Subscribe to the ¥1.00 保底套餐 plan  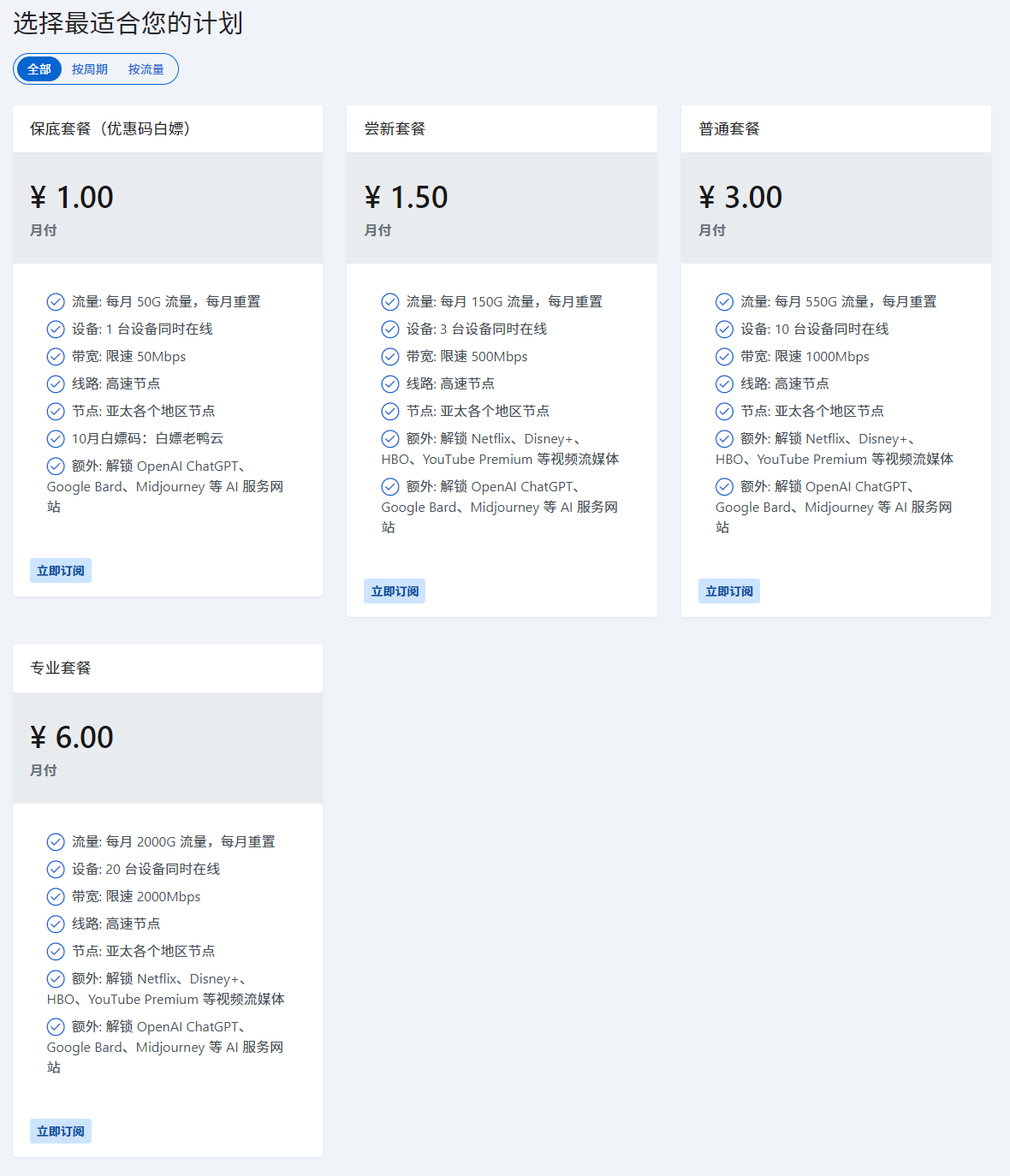pos(61,571)
